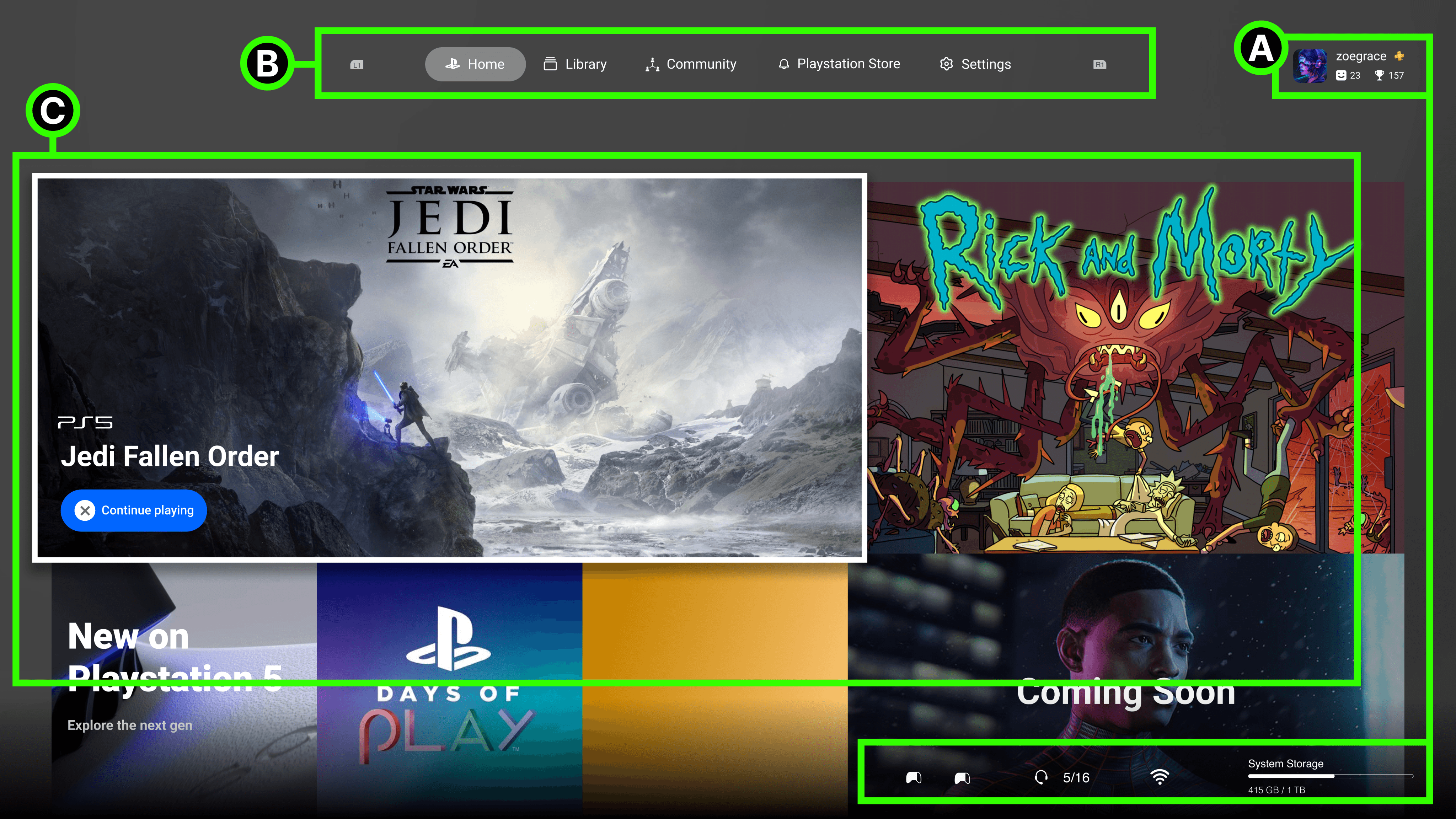Click the headset icon beside 5/16
This screenshot has width=1456, height=819.
[1040, 778]
